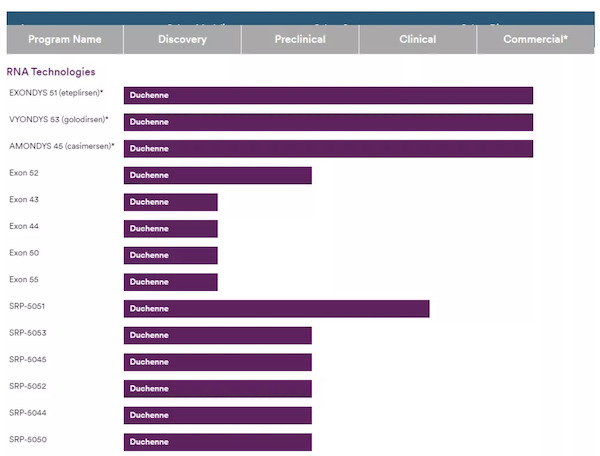Click the Exon 50 program name
The height and width of the screenshot is (456, 600).
click(x=24, y=253)
